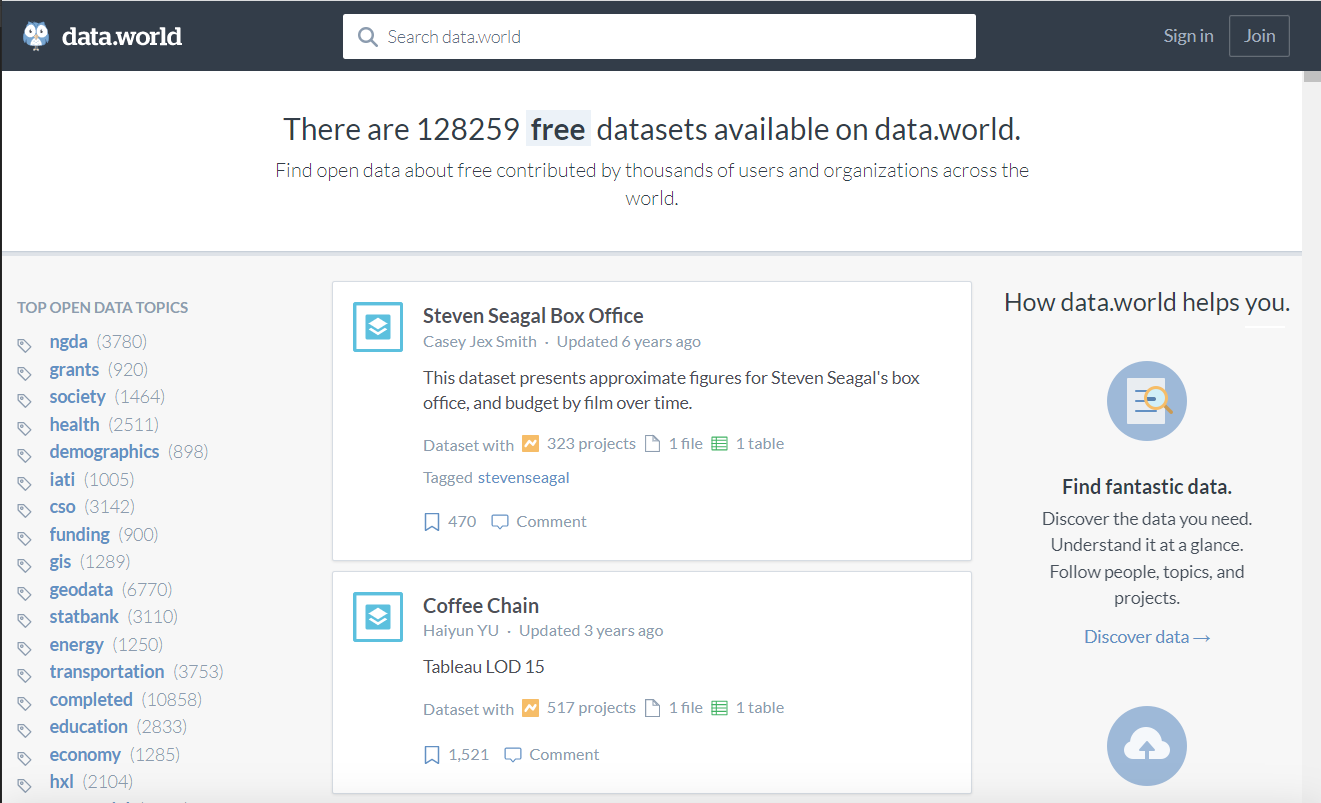Click the magnifier icon in search bar
This screenshot has height=803, width=1321.
click(367, 37)
